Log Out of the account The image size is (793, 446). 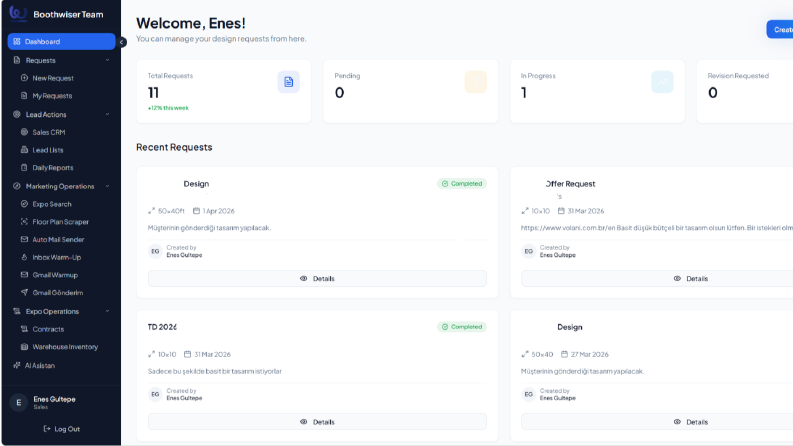pyautogui.click(x=61, y=429)
